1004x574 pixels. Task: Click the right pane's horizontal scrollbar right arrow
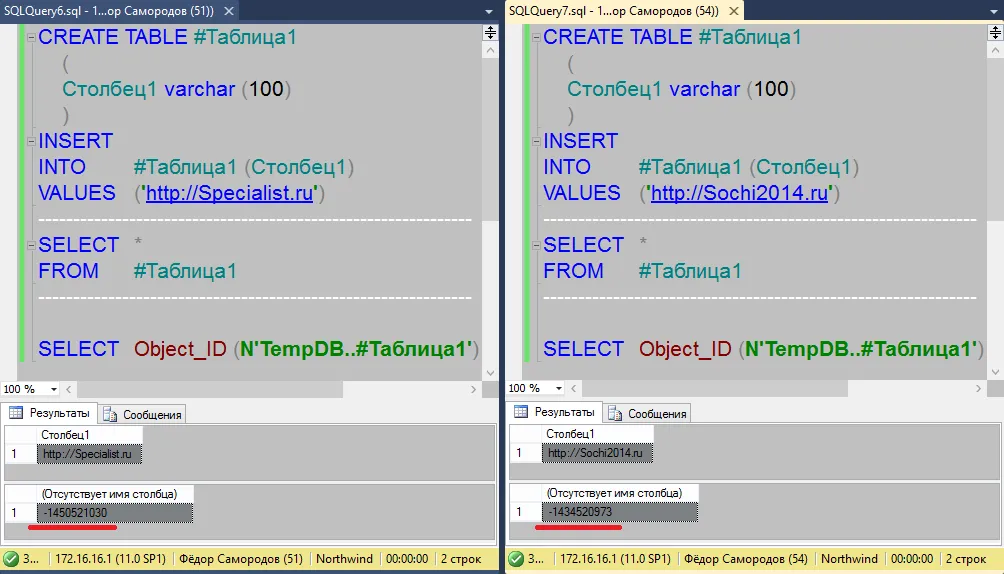pos(978,388)
